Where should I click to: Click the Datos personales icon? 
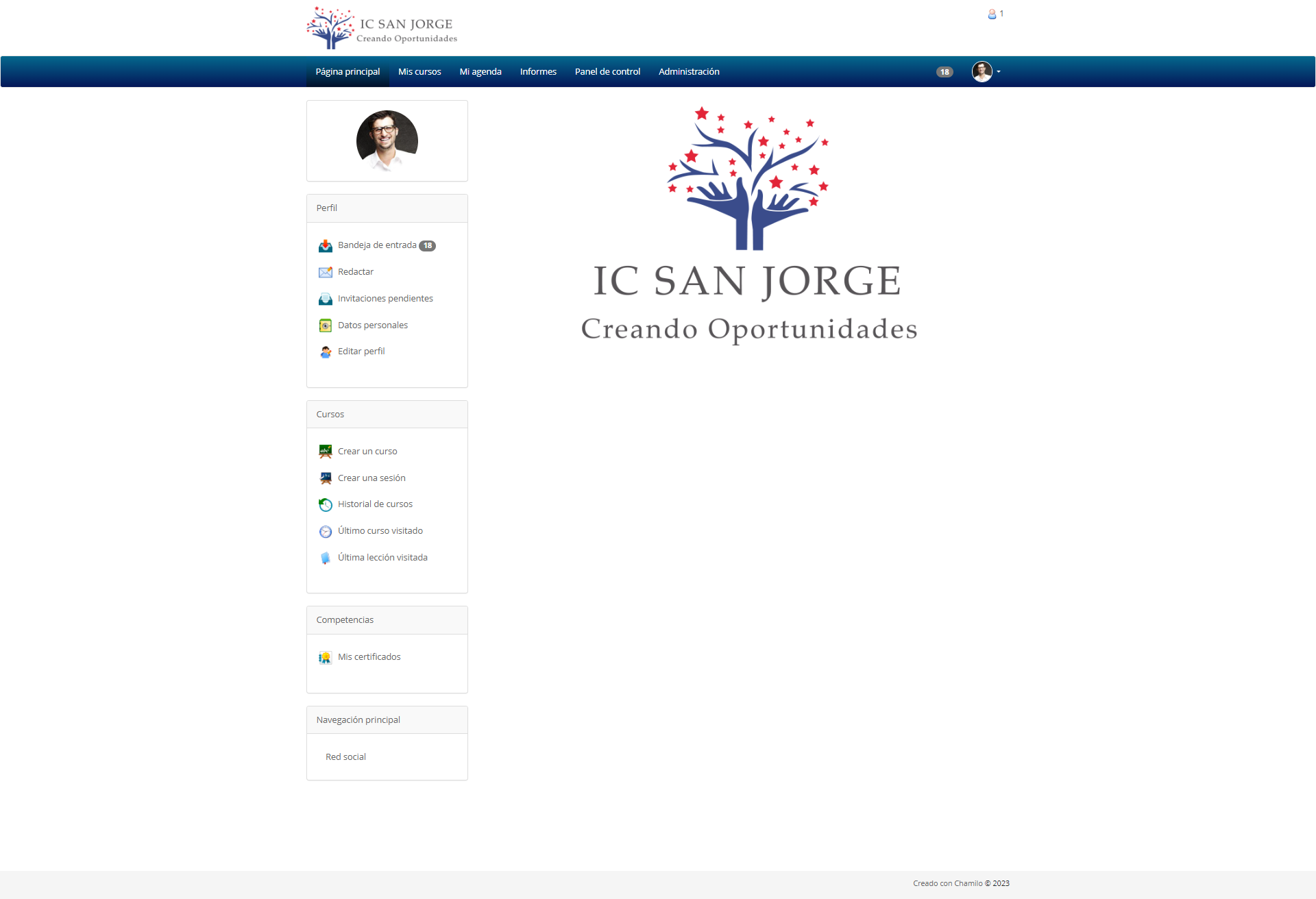(x=326, y=325)
